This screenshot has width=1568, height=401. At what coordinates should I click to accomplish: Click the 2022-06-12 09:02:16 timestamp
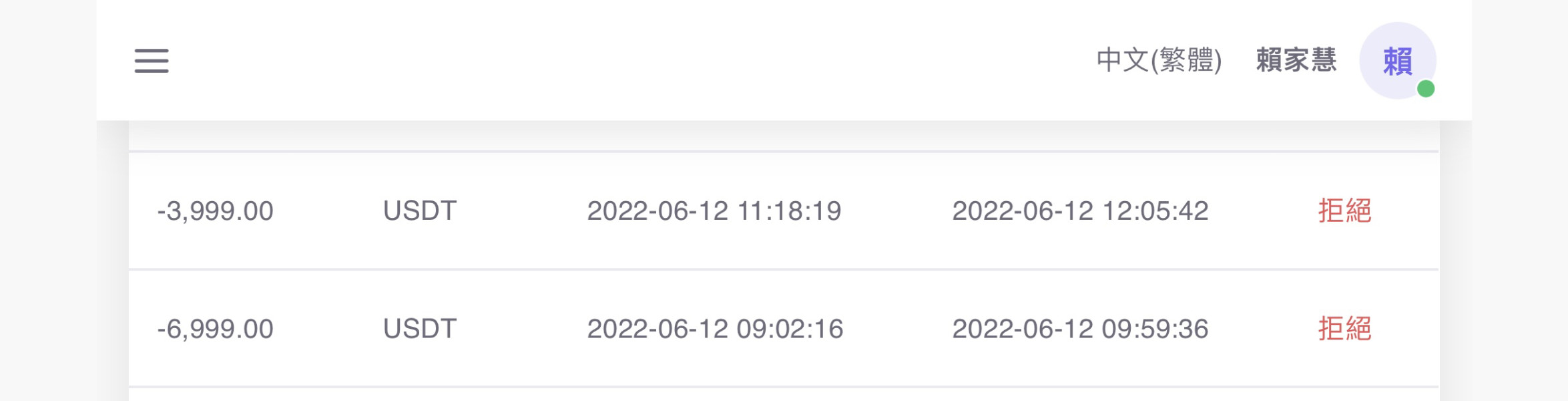pos(715,329)
